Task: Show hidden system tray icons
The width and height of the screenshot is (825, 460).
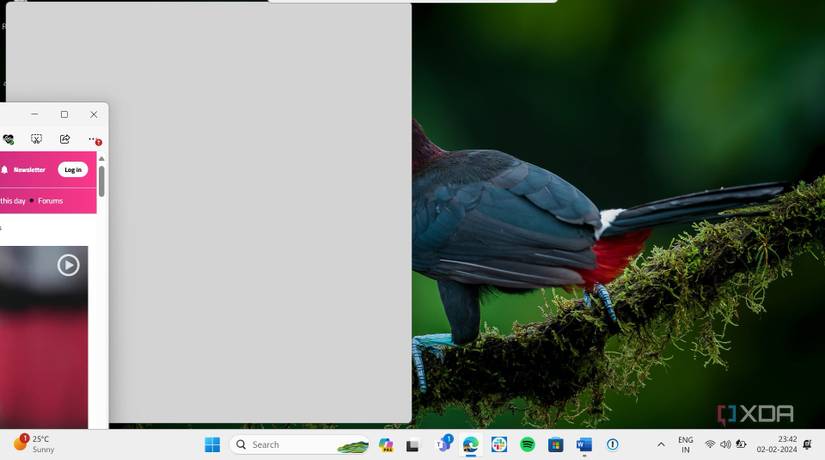Action: click(x=661, y=445)
